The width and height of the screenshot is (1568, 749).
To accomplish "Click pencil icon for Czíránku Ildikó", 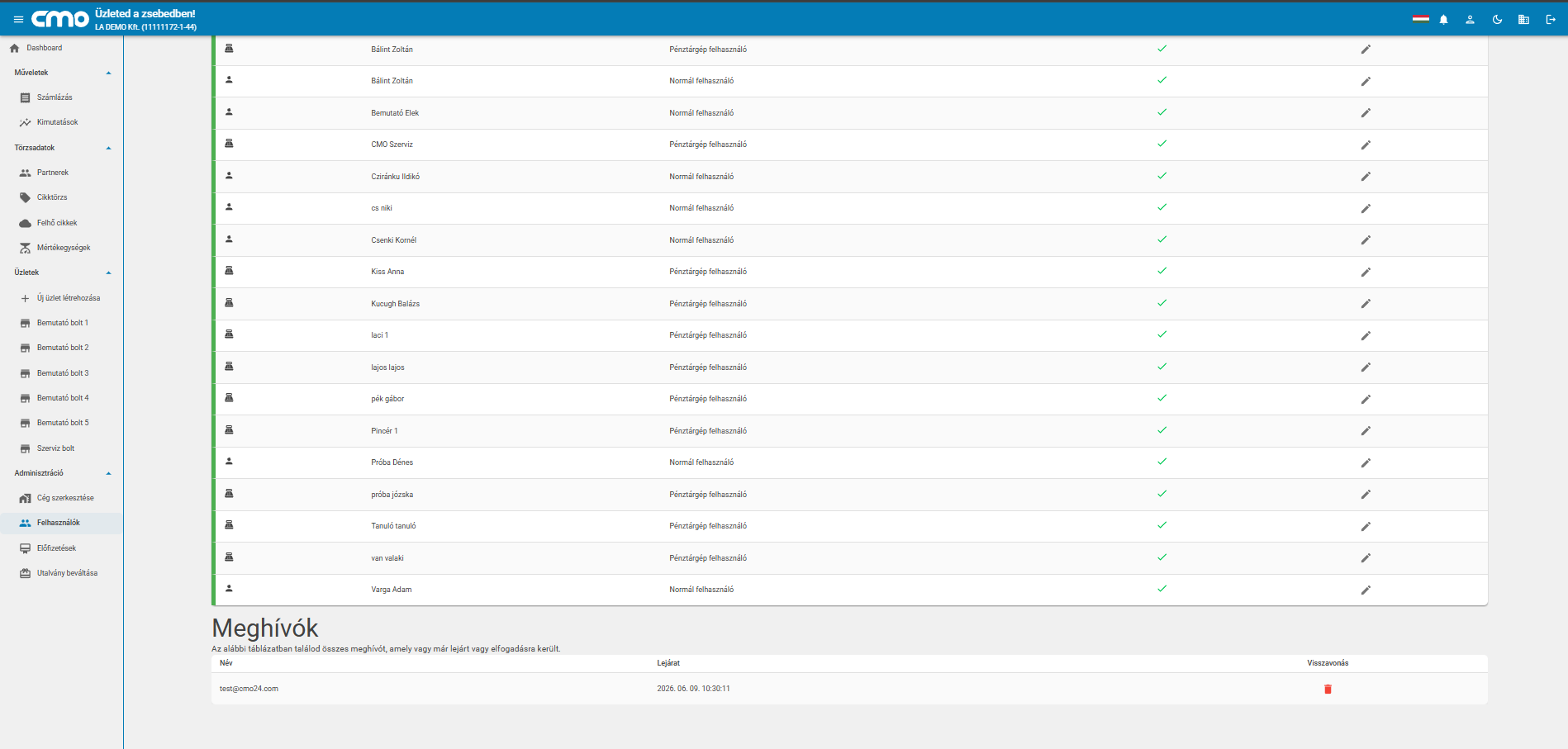I will coord(1366,177).
